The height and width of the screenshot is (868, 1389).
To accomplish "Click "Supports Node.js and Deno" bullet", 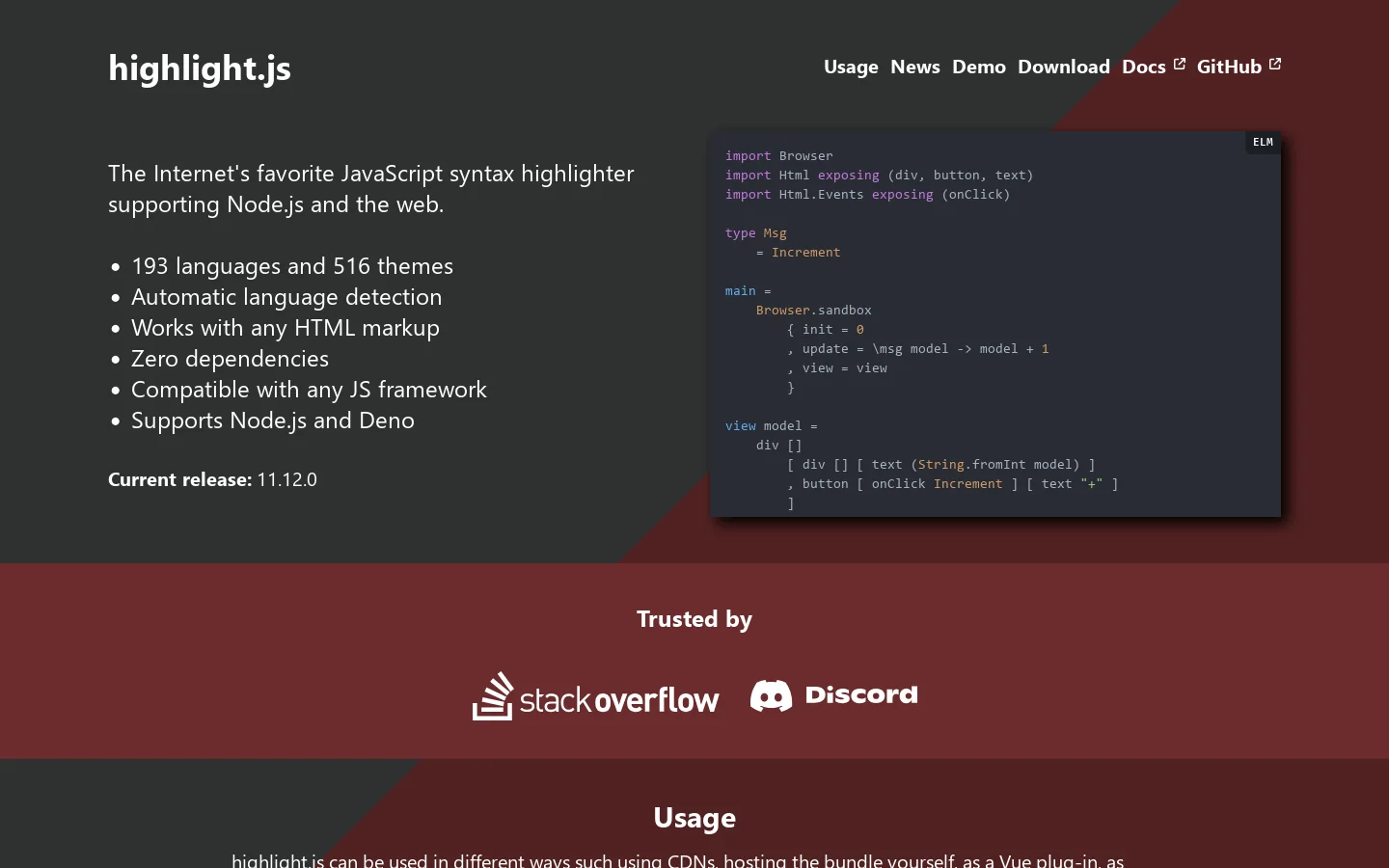I will pyautogui.click(x=273, y=420).
